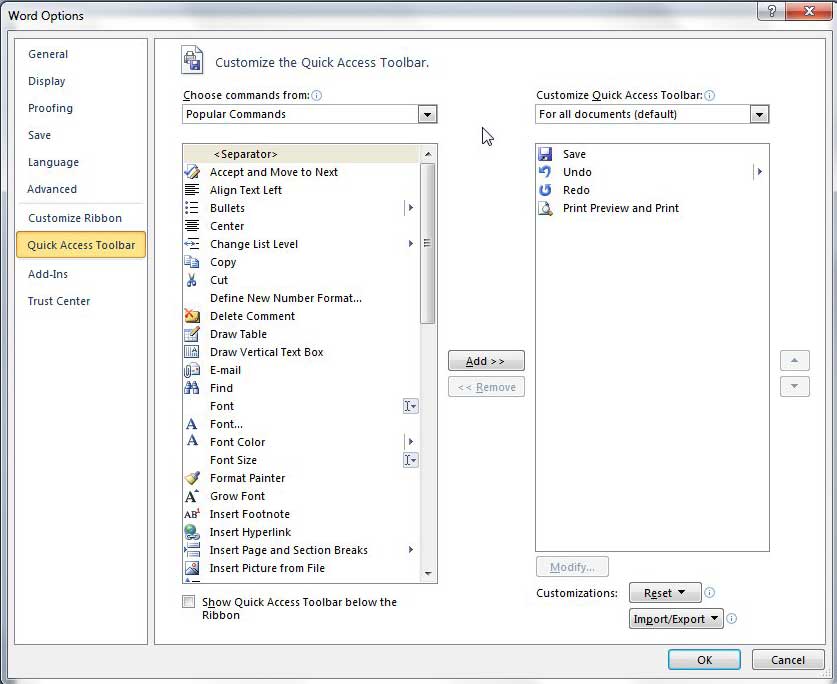
Task: Select the Draw Vertical Text Box icon
Action: point(192,352)
